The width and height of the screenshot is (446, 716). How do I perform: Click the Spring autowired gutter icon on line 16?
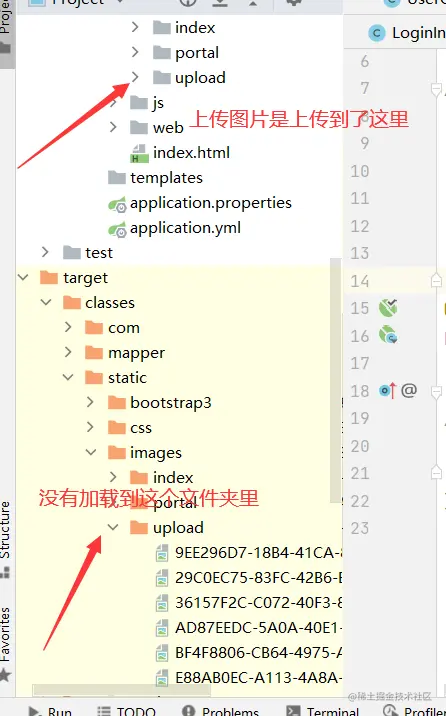pos(388,335)
